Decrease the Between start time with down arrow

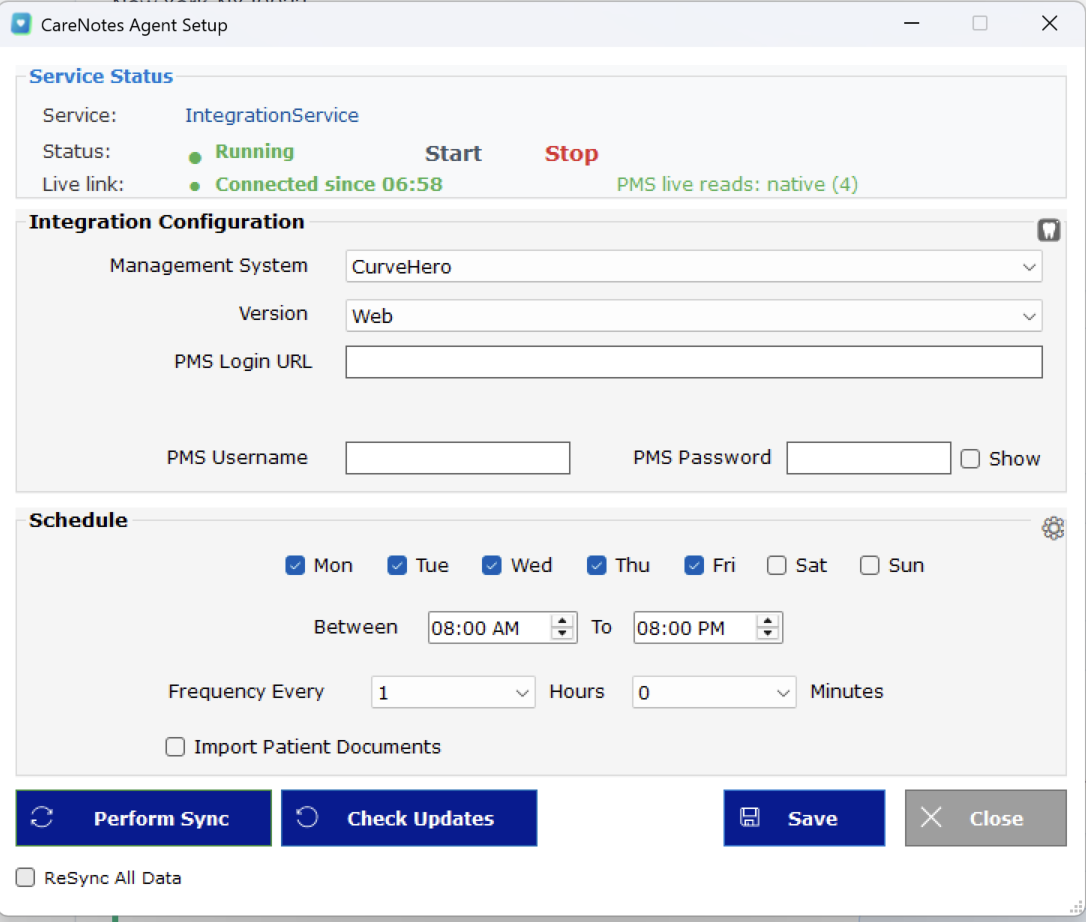(562, 634)
